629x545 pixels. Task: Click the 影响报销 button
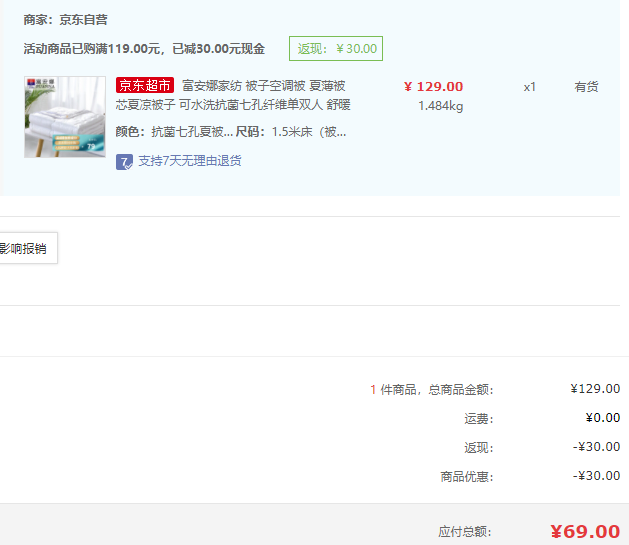coord(26,248)
